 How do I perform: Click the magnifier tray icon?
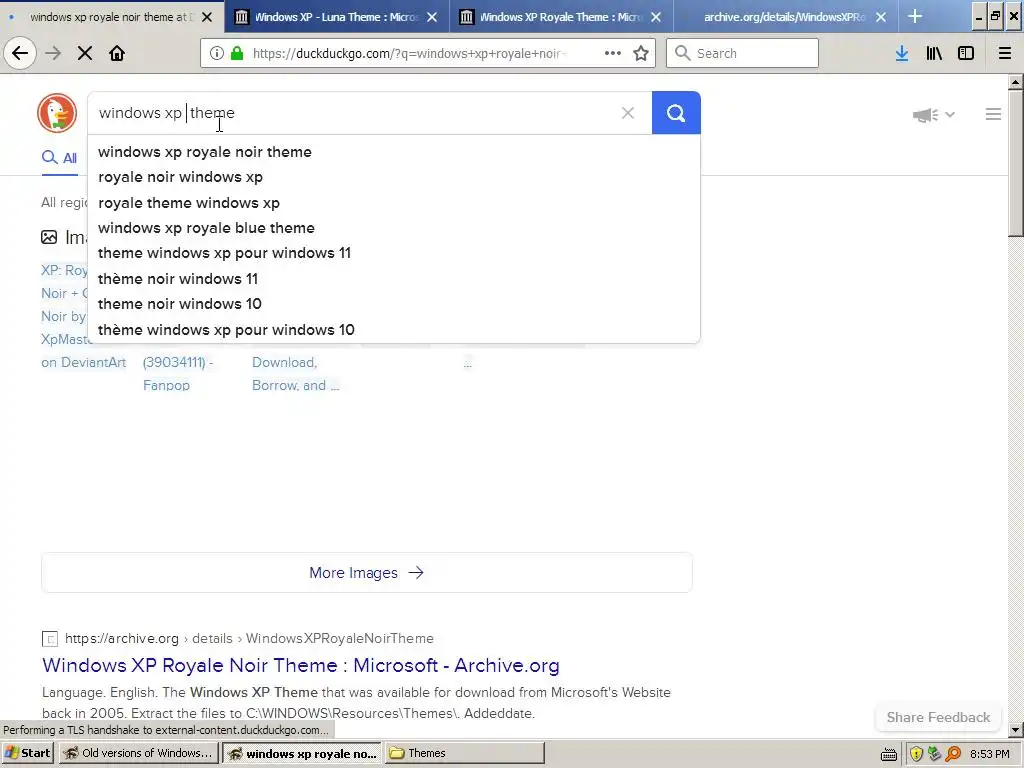tap(953, 754)
